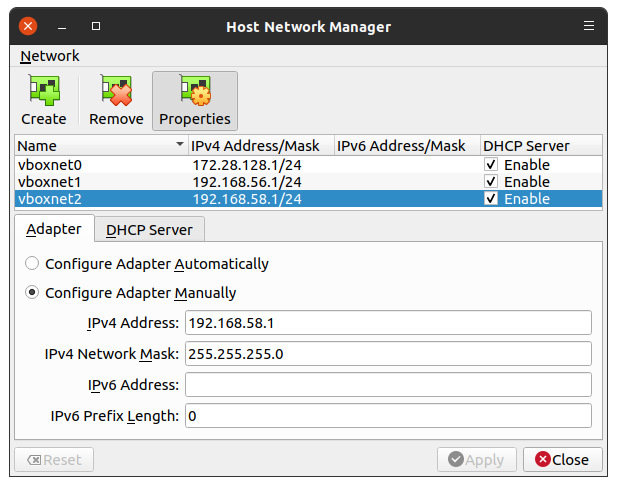Viewport: 617px width, 486px height.
Task: Click into the IPv6 Prefix Length field
Action: [388, 416]
